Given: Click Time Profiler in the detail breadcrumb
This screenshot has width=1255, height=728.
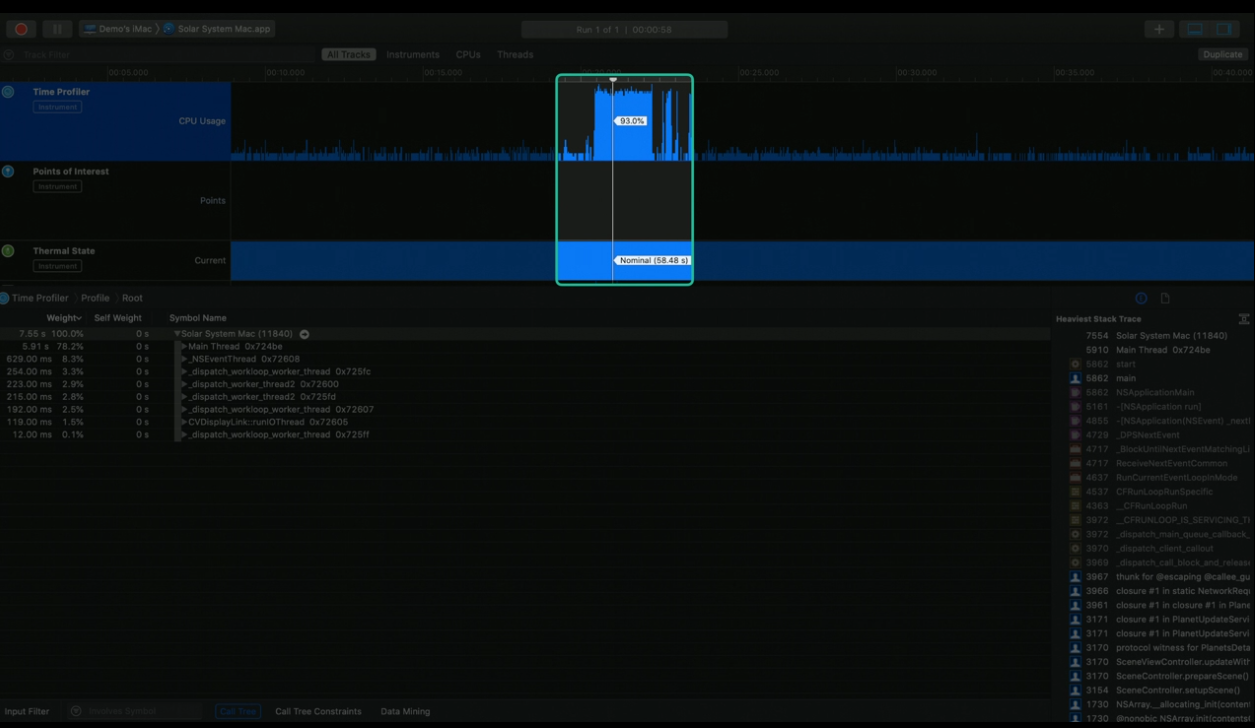Looking at the screenshot, I should [x=40, y=298].
